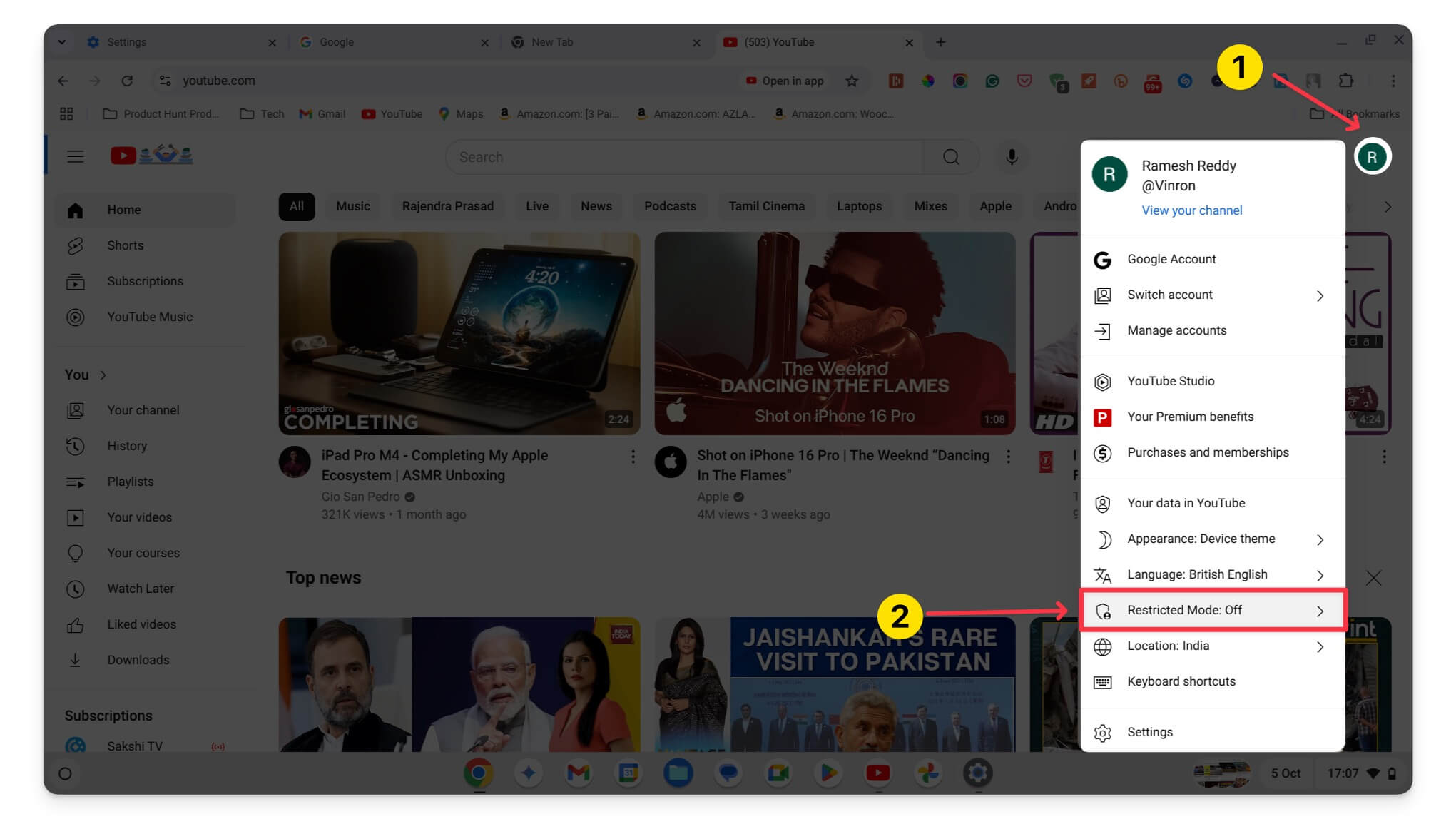Viewport: 1456px width, 819px height.
Task: Click View your channel link
Action: pyautogui.click(x=1191, y=210)
